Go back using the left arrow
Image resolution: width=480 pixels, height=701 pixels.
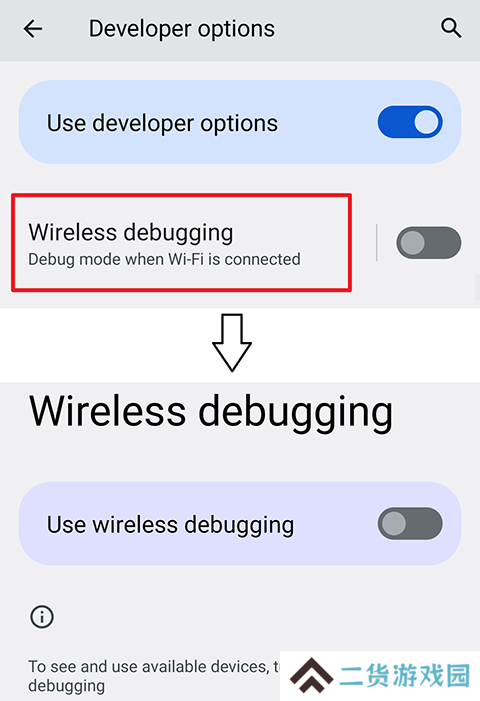coord(33,30)
